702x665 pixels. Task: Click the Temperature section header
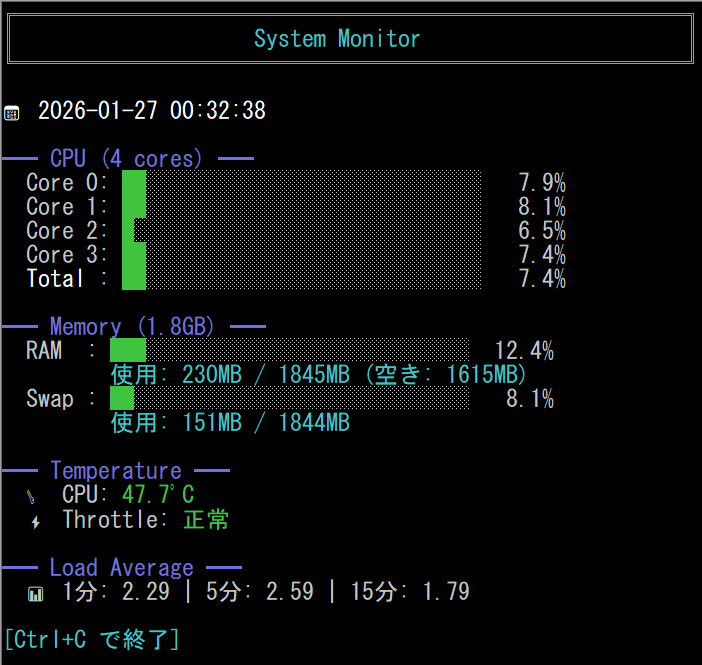[116, 471]
